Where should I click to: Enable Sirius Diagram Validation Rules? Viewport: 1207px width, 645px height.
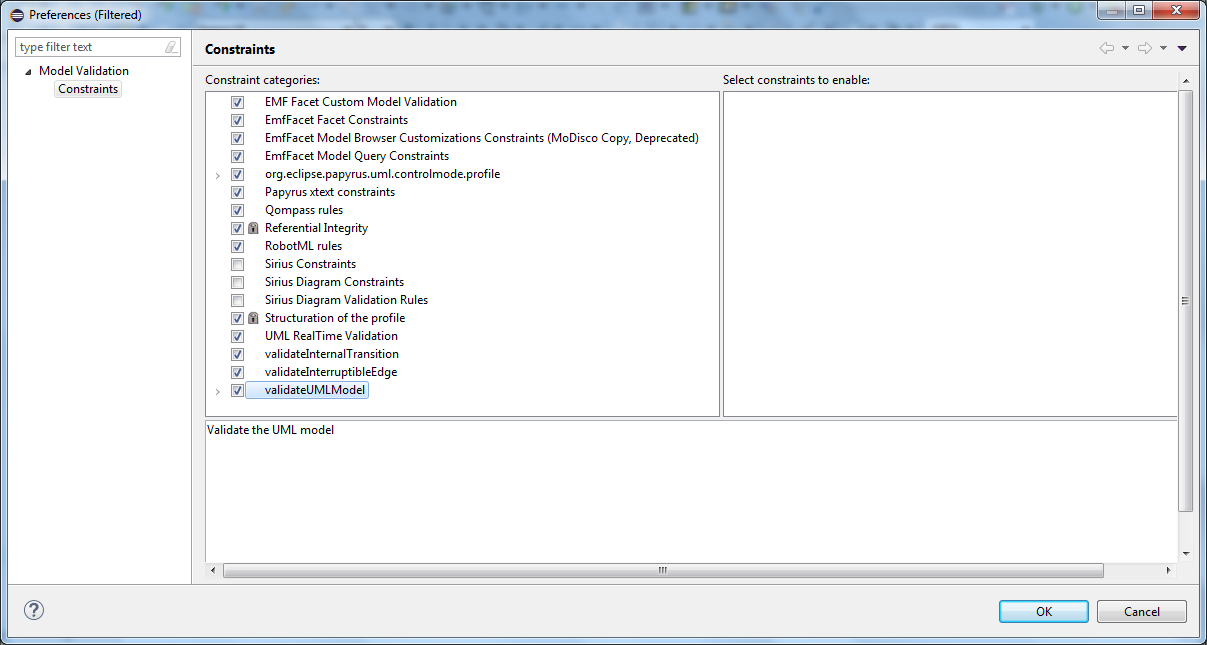click(x=237, y=300)
